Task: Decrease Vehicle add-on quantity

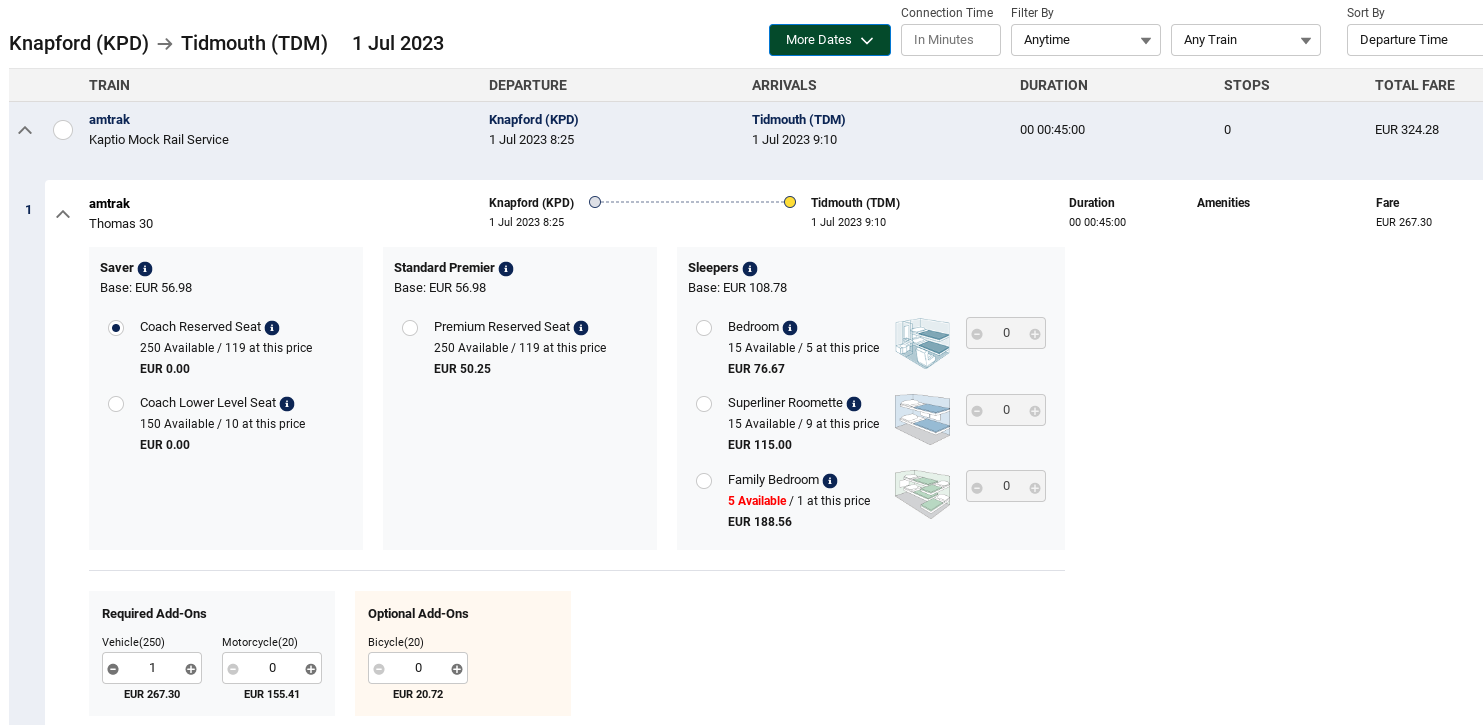Action: tap(113, 669)
